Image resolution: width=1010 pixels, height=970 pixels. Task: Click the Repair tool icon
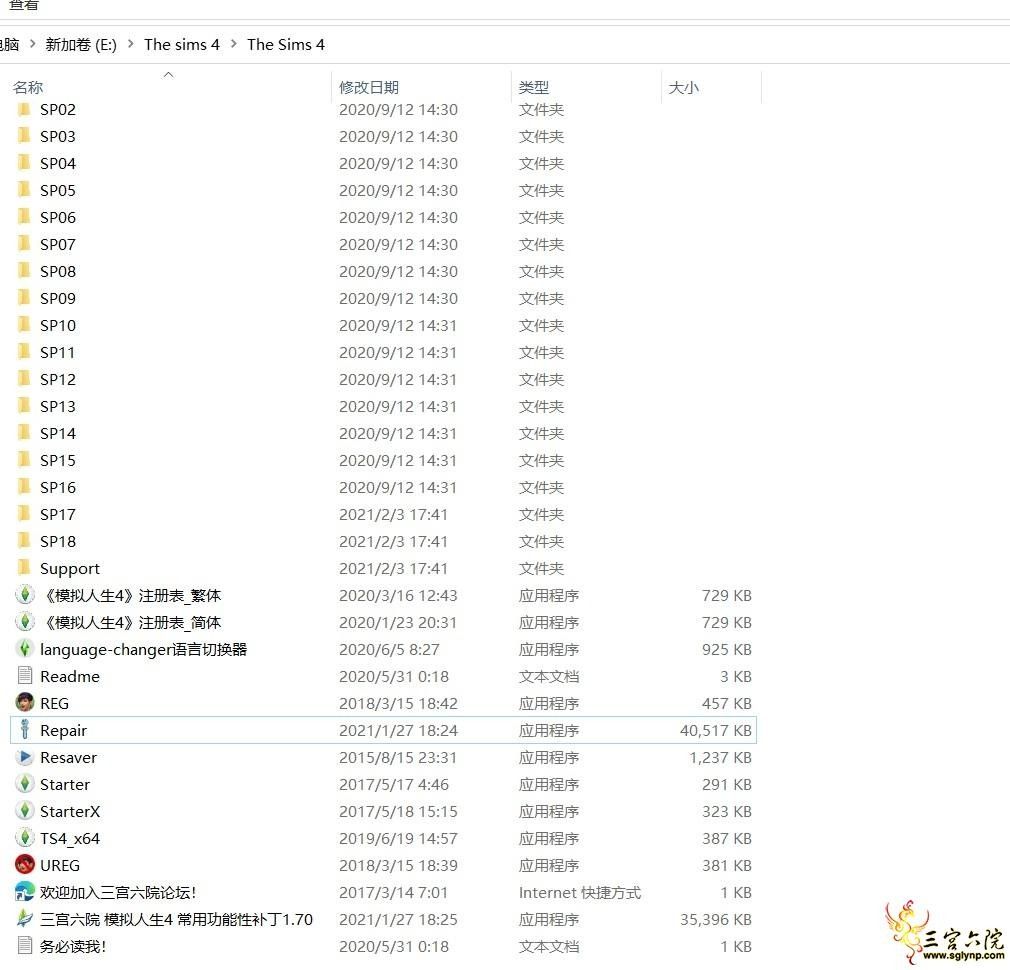click(x=24, y=730)
